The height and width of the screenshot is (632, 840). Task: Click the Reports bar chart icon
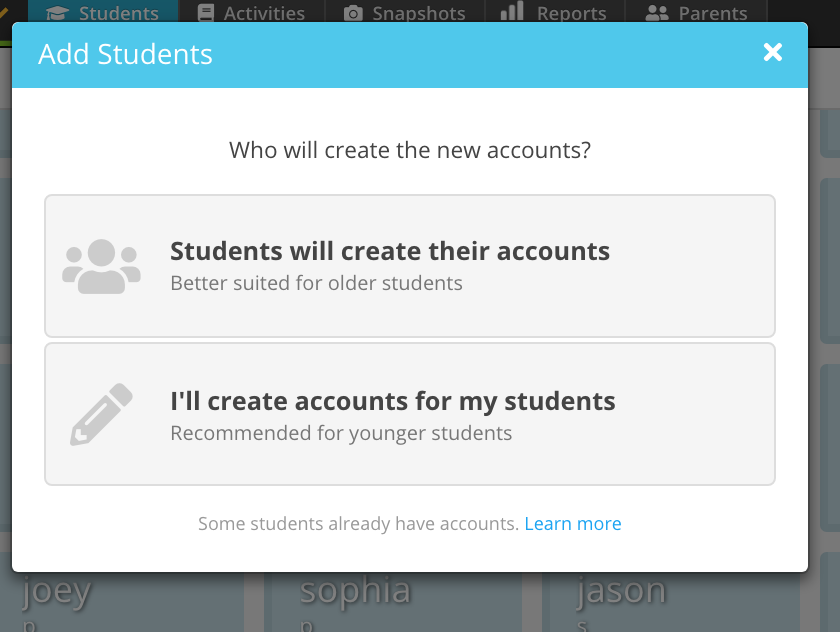coord(512,11)
